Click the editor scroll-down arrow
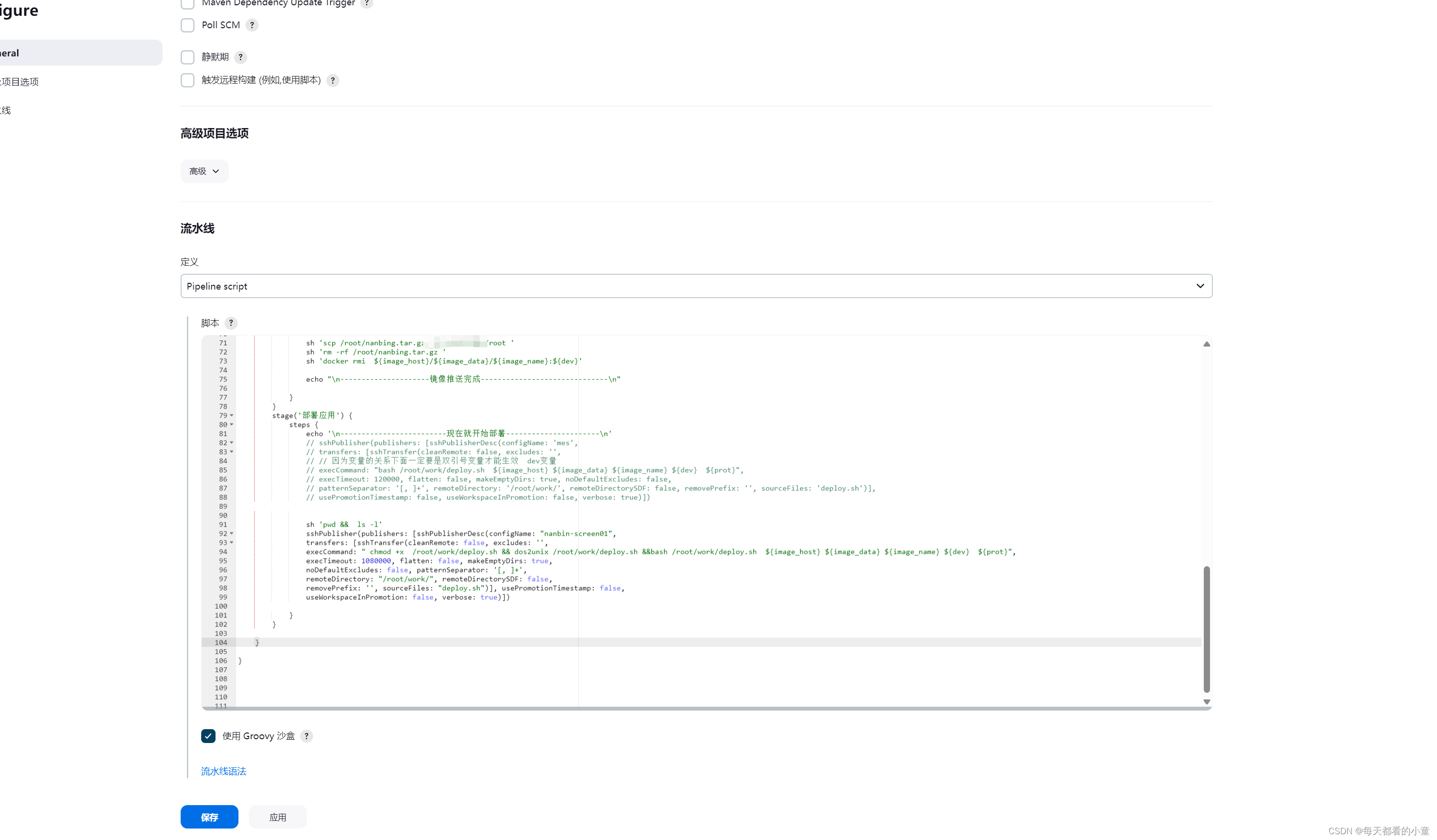This screenshot has height=840, width=1437. click(x=1207, y=701)
